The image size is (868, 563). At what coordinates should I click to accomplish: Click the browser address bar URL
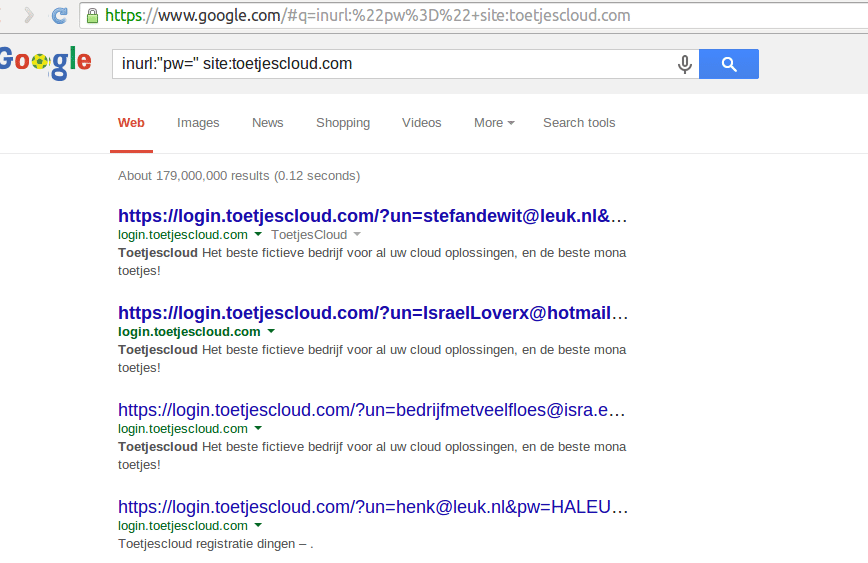(x=367, y=16)
